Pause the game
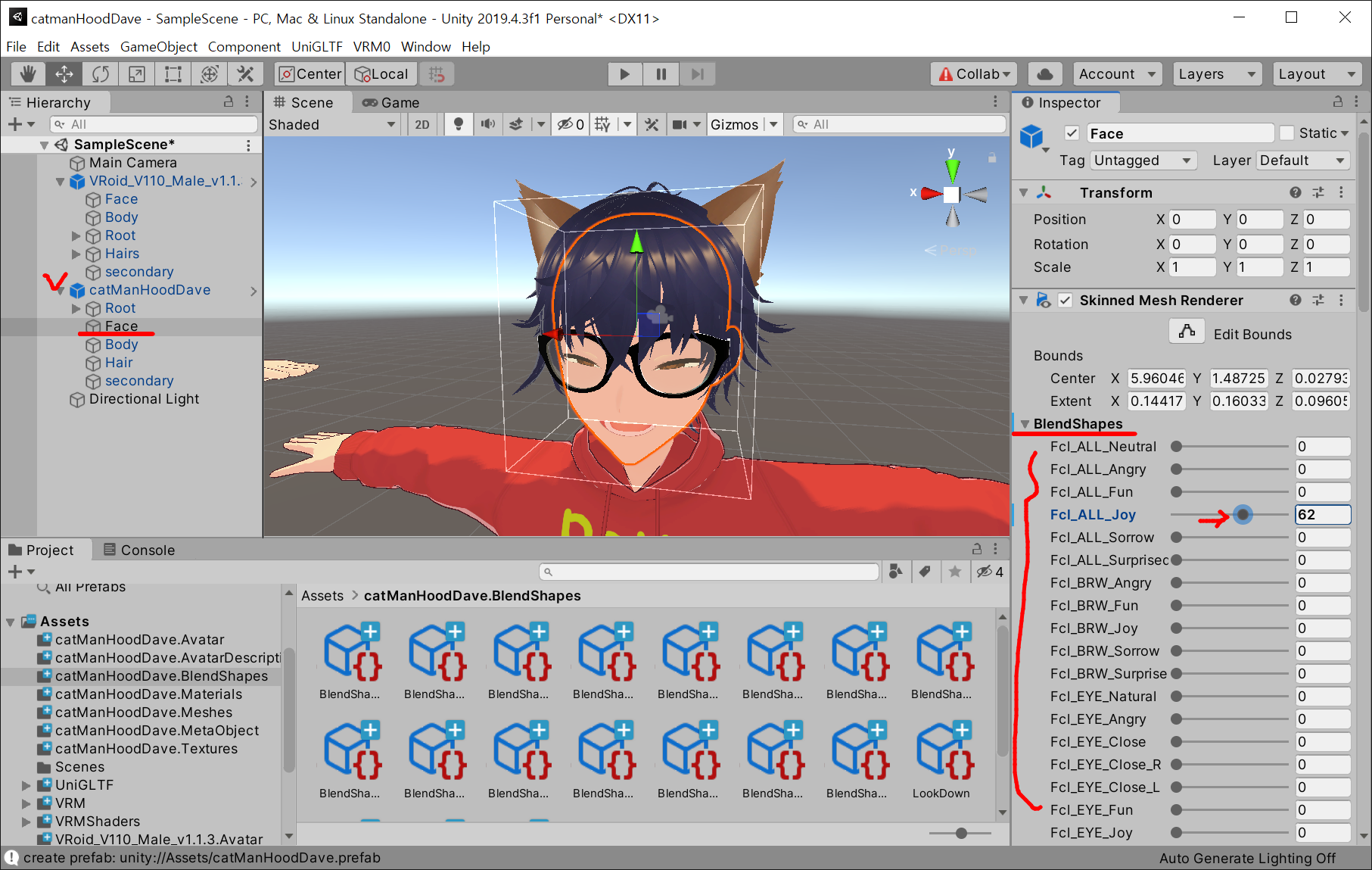Screen dimensions: 1372x870 pyautogui.click(x=661, y=74)
